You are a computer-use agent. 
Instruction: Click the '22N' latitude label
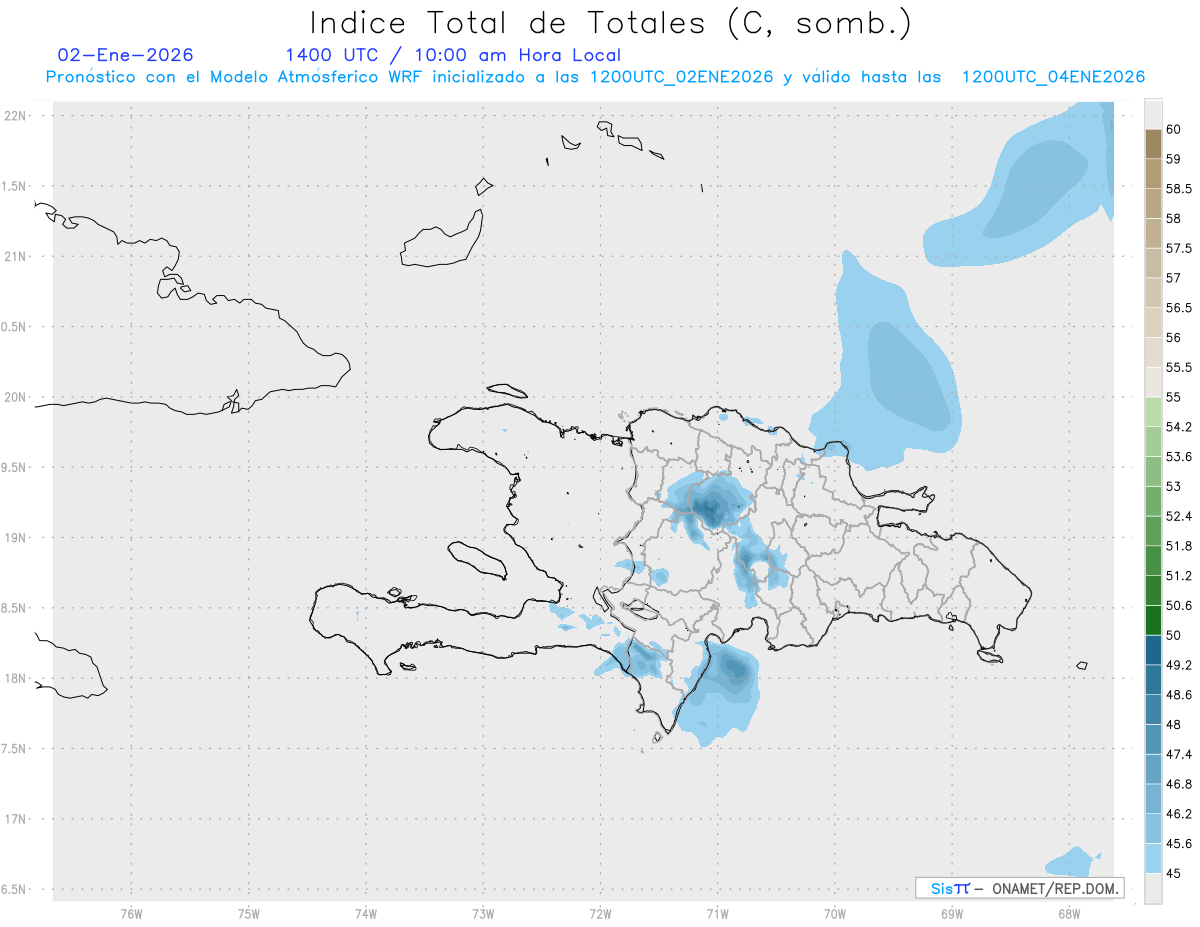[16, 116]
